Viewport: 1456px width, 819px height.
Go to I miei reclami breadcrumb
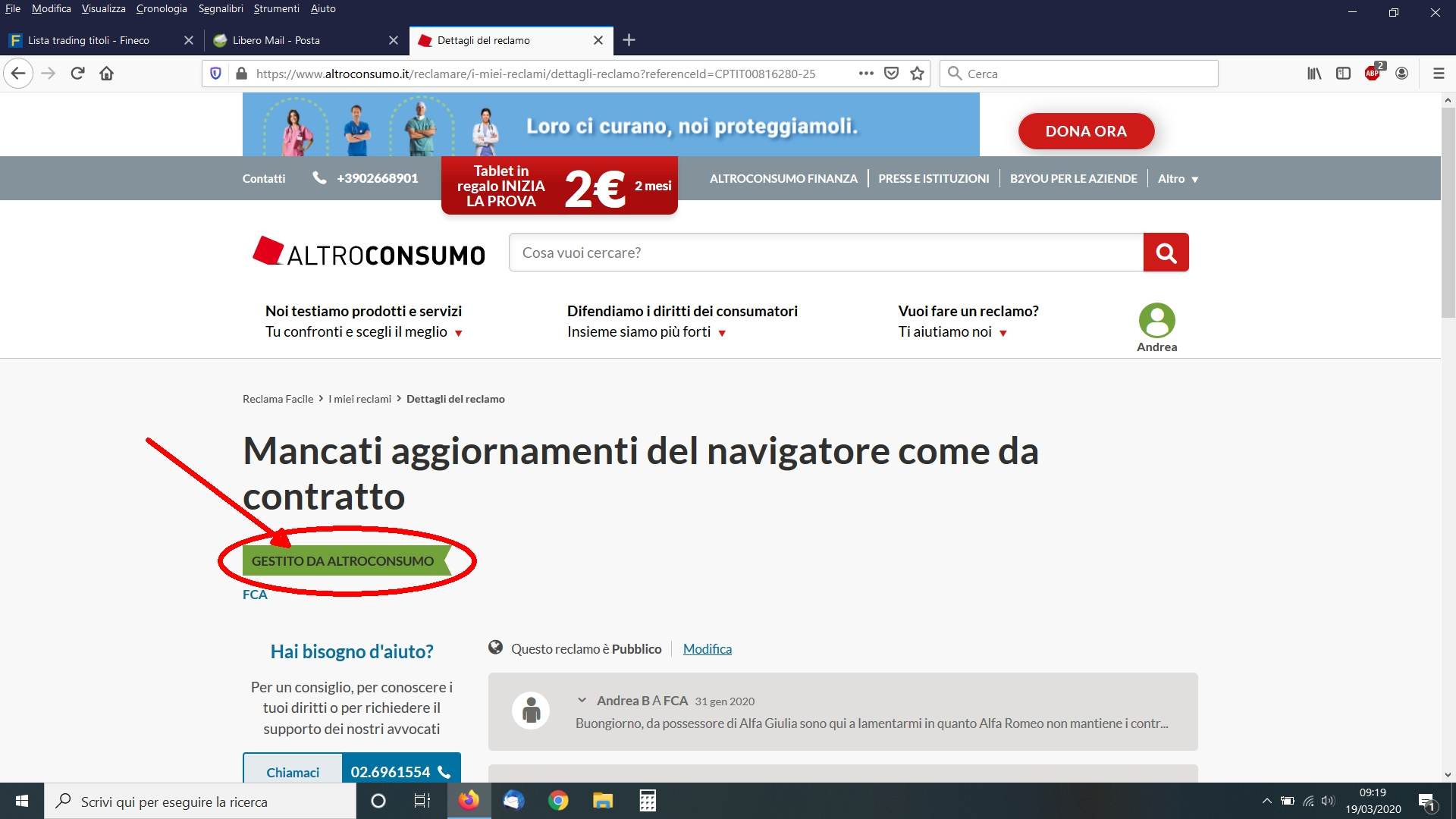click(x=359, y=399)
